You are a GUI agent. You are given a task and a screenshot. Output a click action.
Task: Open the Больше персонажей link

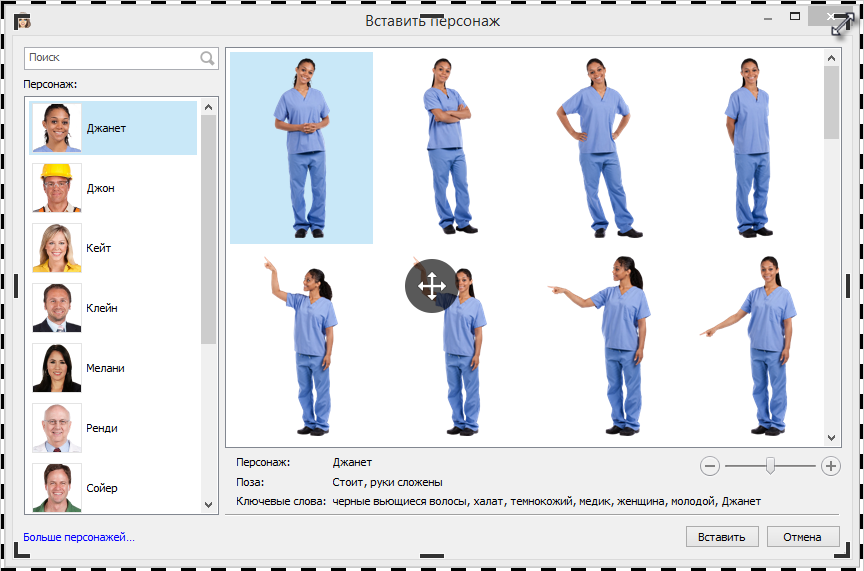pyautogui.click(x=79, y=537)
